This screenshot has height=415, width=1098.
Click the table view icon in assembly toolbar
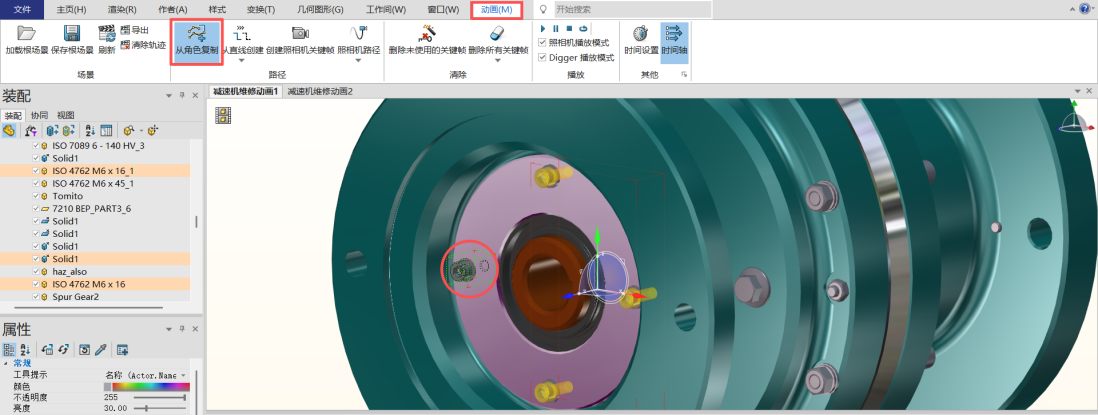pyautogui.click(x=106, y=130)
